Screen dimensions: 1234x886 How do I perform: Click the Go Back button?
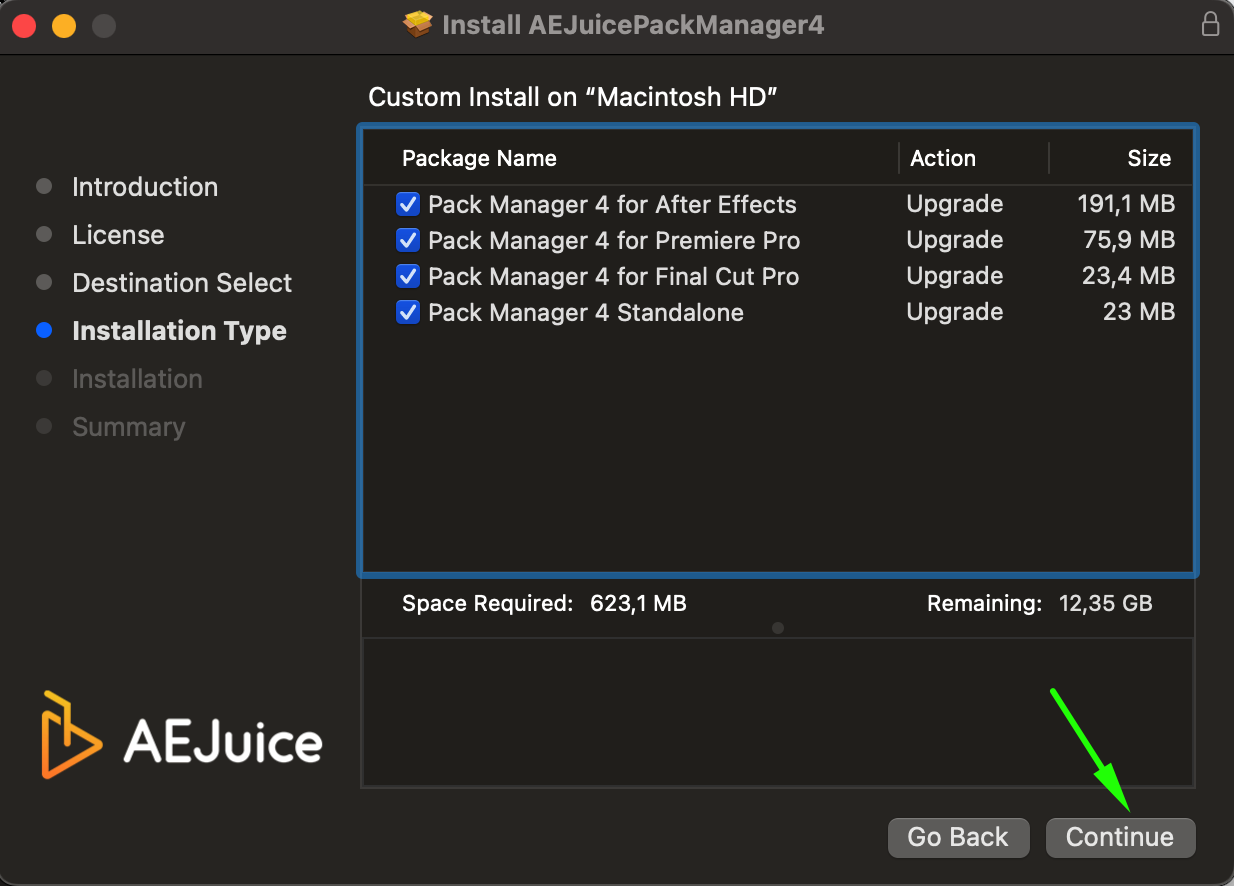(x=958, y=838)
